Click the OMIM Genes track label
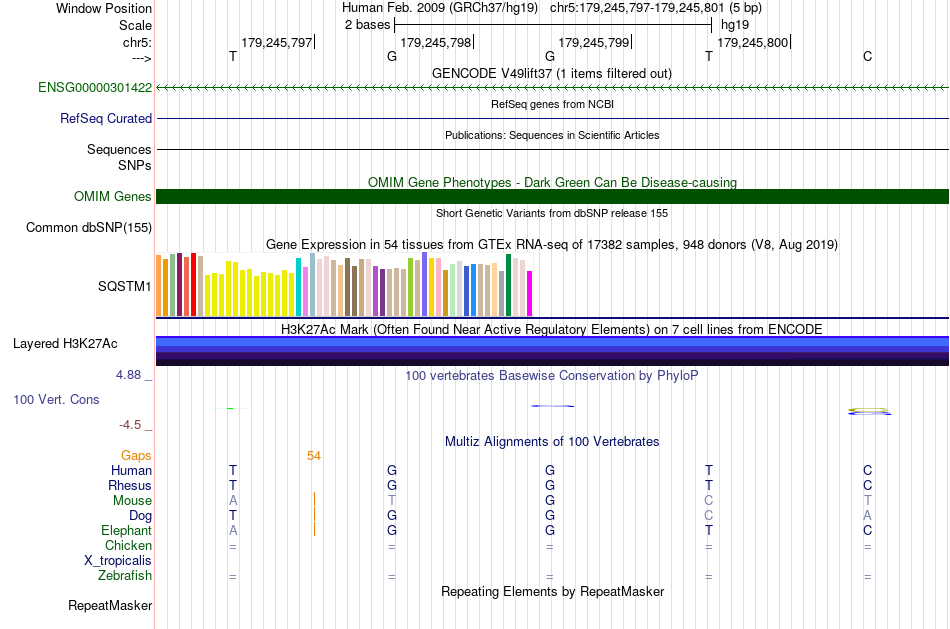950x629 pixels. pos(113,196)
